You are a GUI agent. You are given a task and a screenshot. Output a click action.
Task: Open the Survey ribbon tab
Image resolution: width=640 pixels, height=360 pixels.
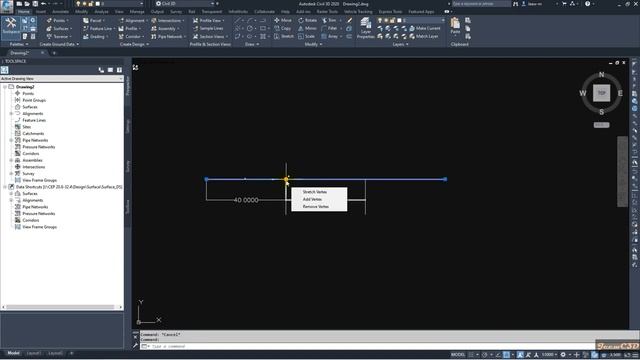176,12
